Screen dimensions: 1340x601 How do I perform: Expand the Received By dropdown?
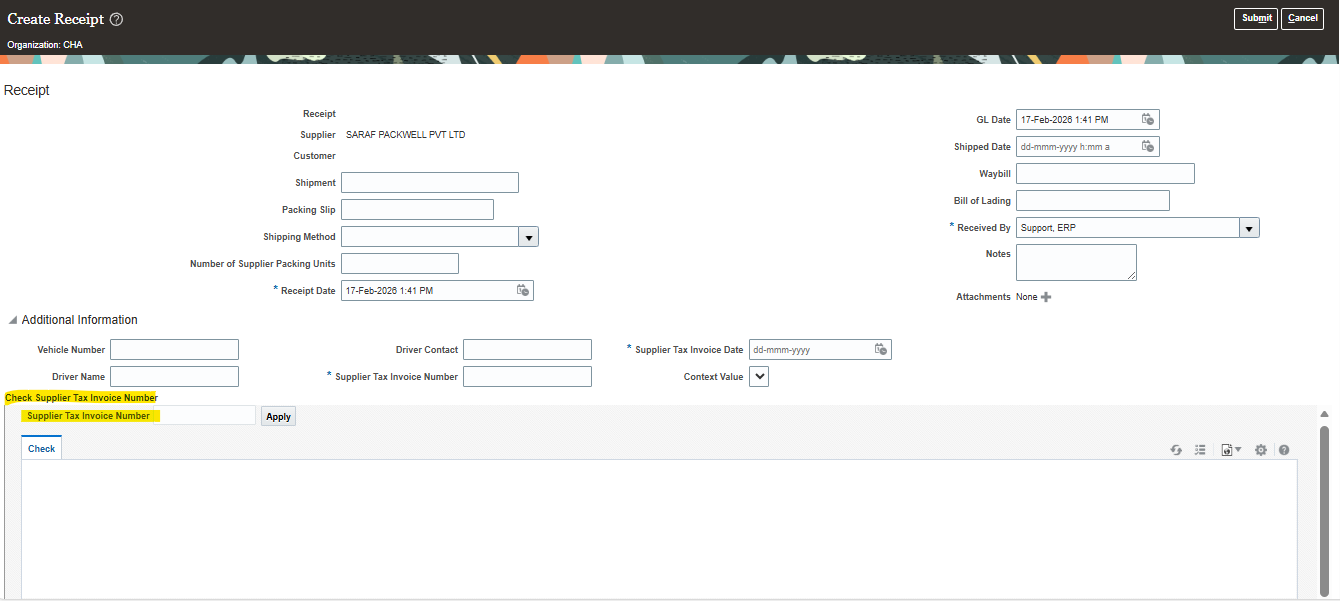click(1249, 228)
